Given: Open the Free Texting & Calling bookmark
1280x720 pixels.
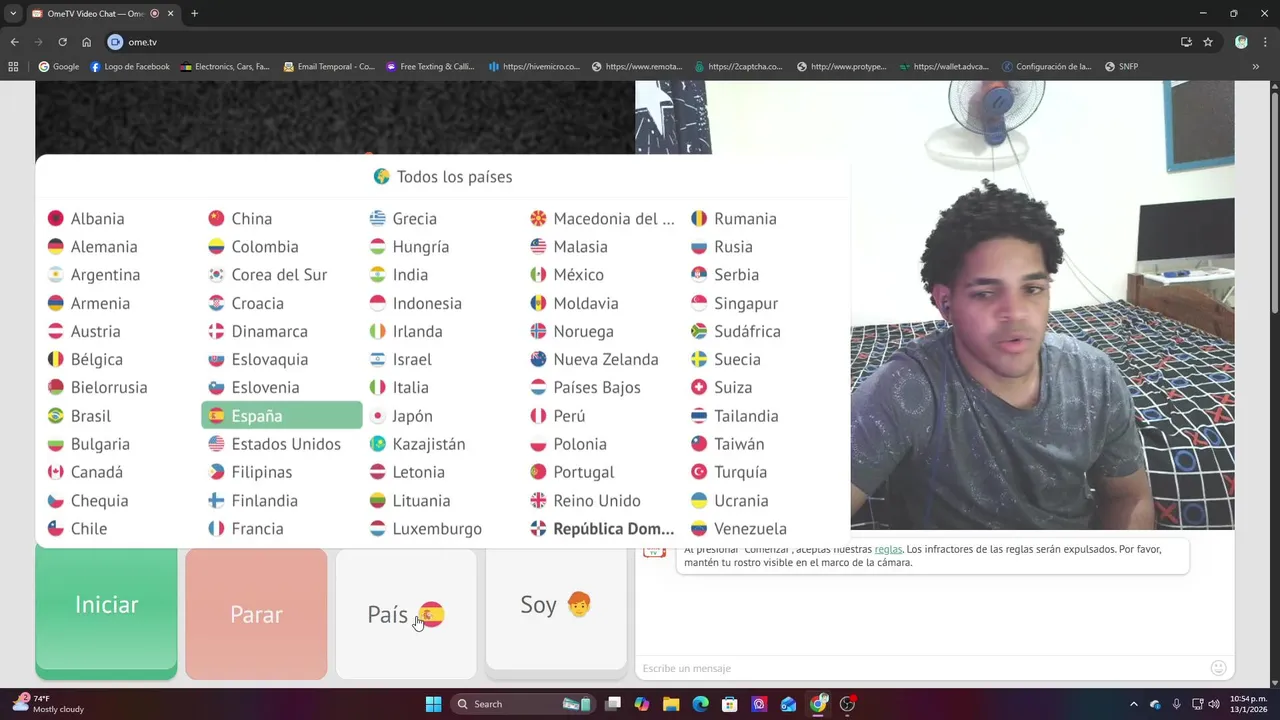Looking at the screenshot, I should coord(430,67).
